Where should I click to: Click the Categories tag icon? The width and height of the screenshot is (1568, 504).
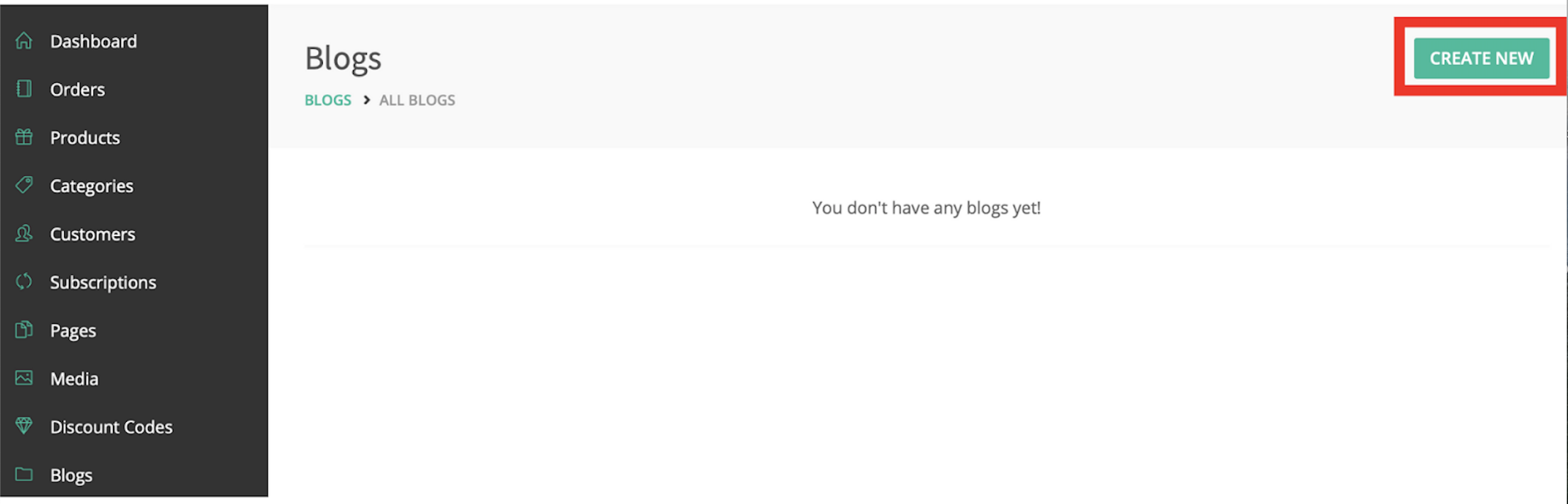[24, 185]
